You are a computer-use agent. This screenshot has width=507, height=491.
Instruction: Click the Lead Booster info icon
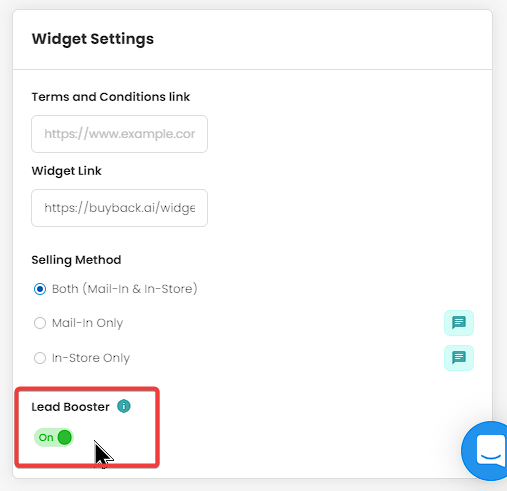[124, 406]
